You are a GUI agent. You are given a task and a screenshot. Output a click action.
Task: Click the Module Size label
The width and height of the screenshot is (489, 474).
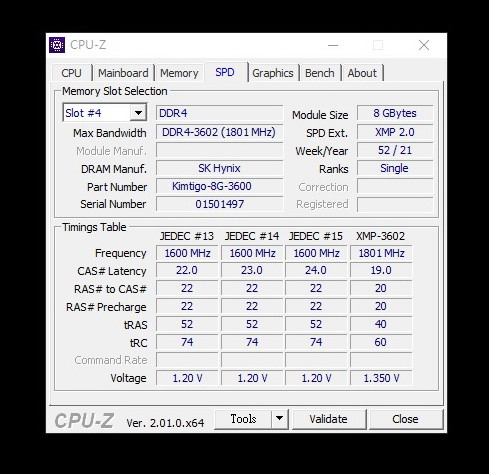pyautogui.click(x=320, y=115)
